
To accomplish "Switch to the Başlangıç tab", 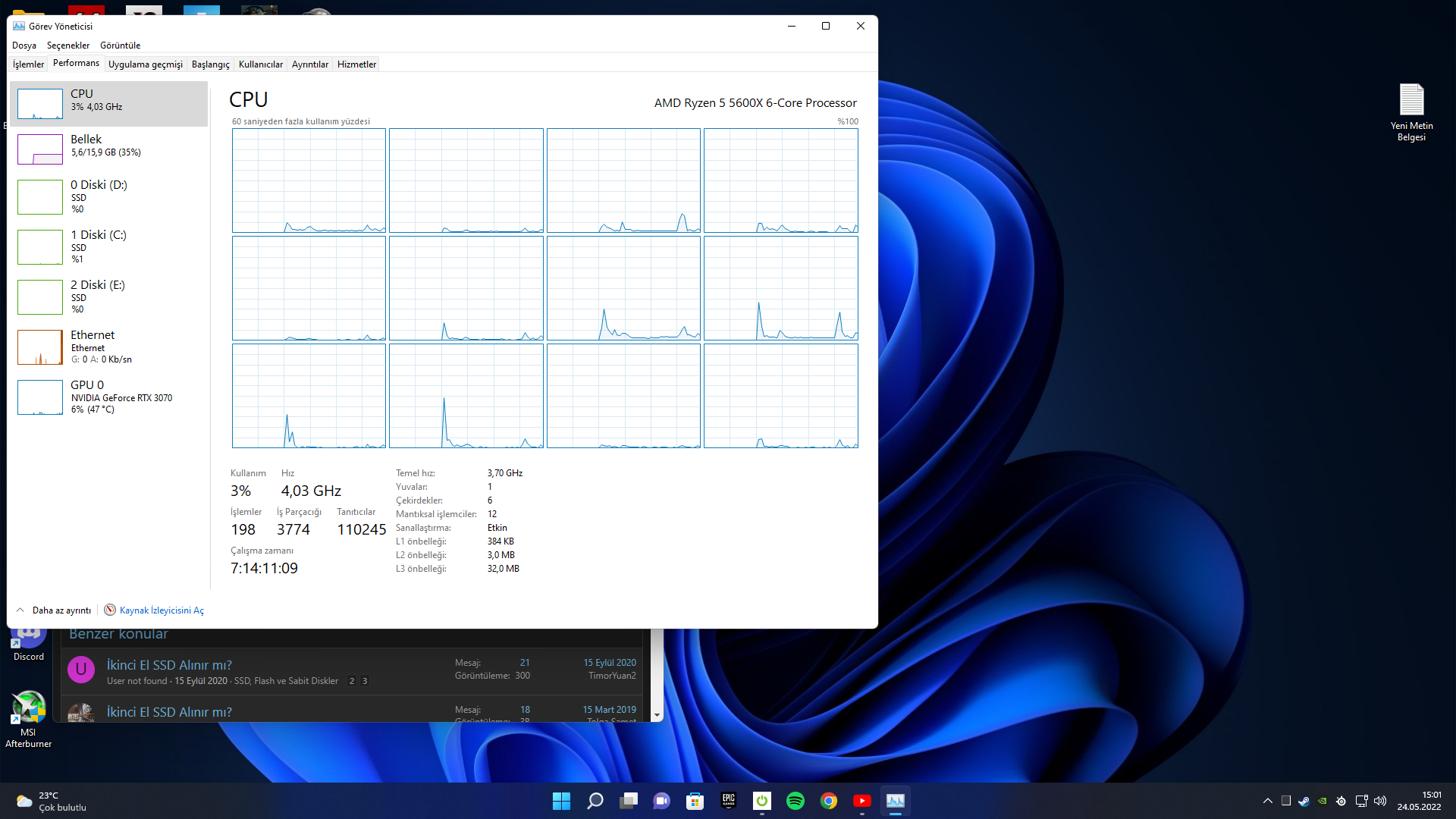I will 210,64.
